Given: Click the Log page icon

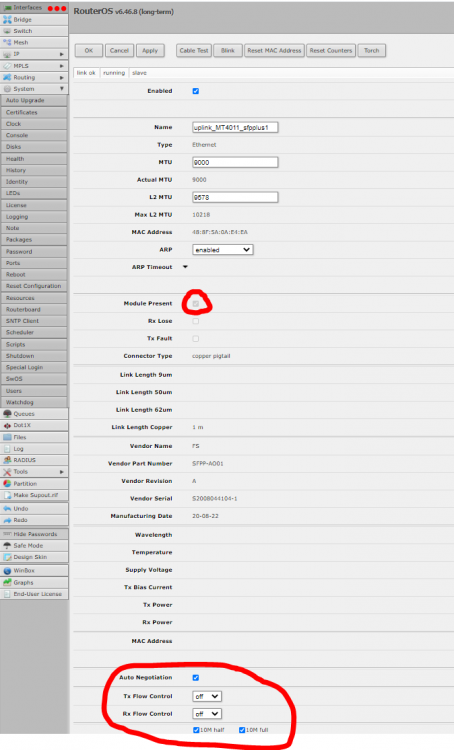Looking at the screenshot, I should [x=7, y=449].
